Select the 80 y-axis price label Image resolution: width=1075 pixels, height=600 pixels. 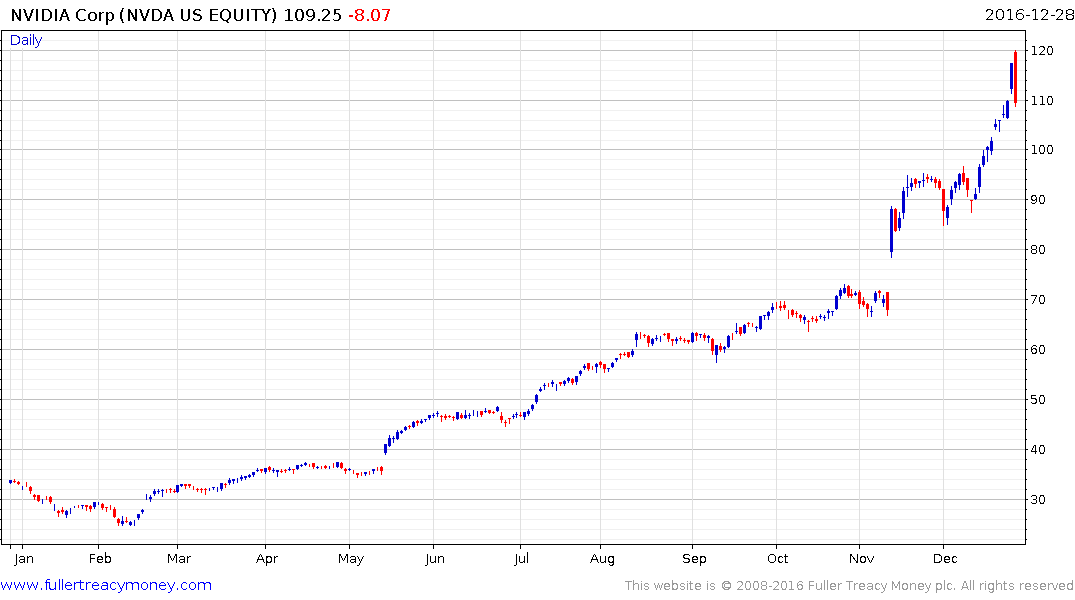pos(1039,250)
